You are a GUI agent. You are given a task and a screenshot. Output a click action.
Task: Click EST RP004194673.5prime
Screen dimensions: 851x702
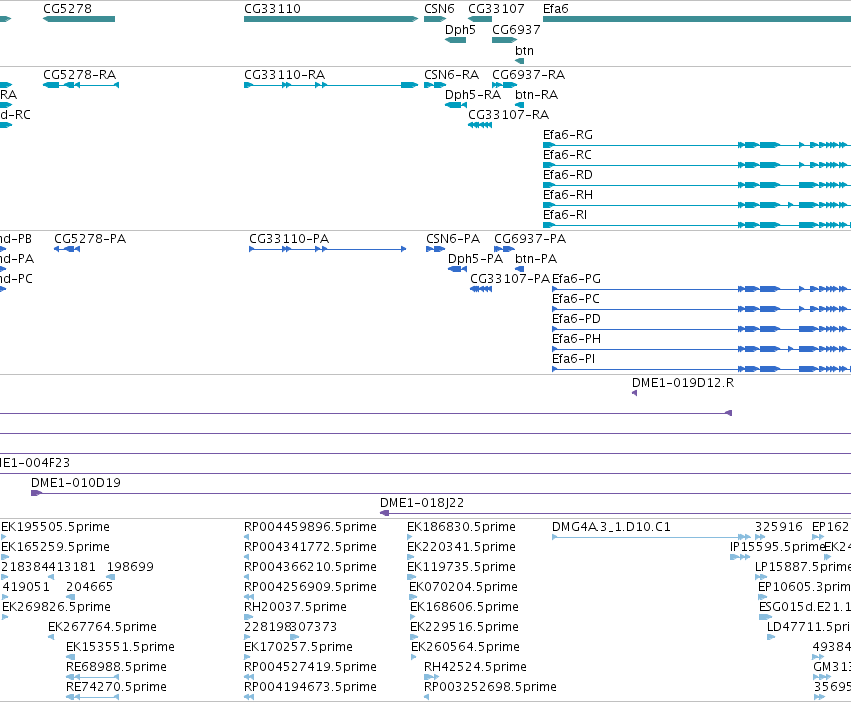310,687
